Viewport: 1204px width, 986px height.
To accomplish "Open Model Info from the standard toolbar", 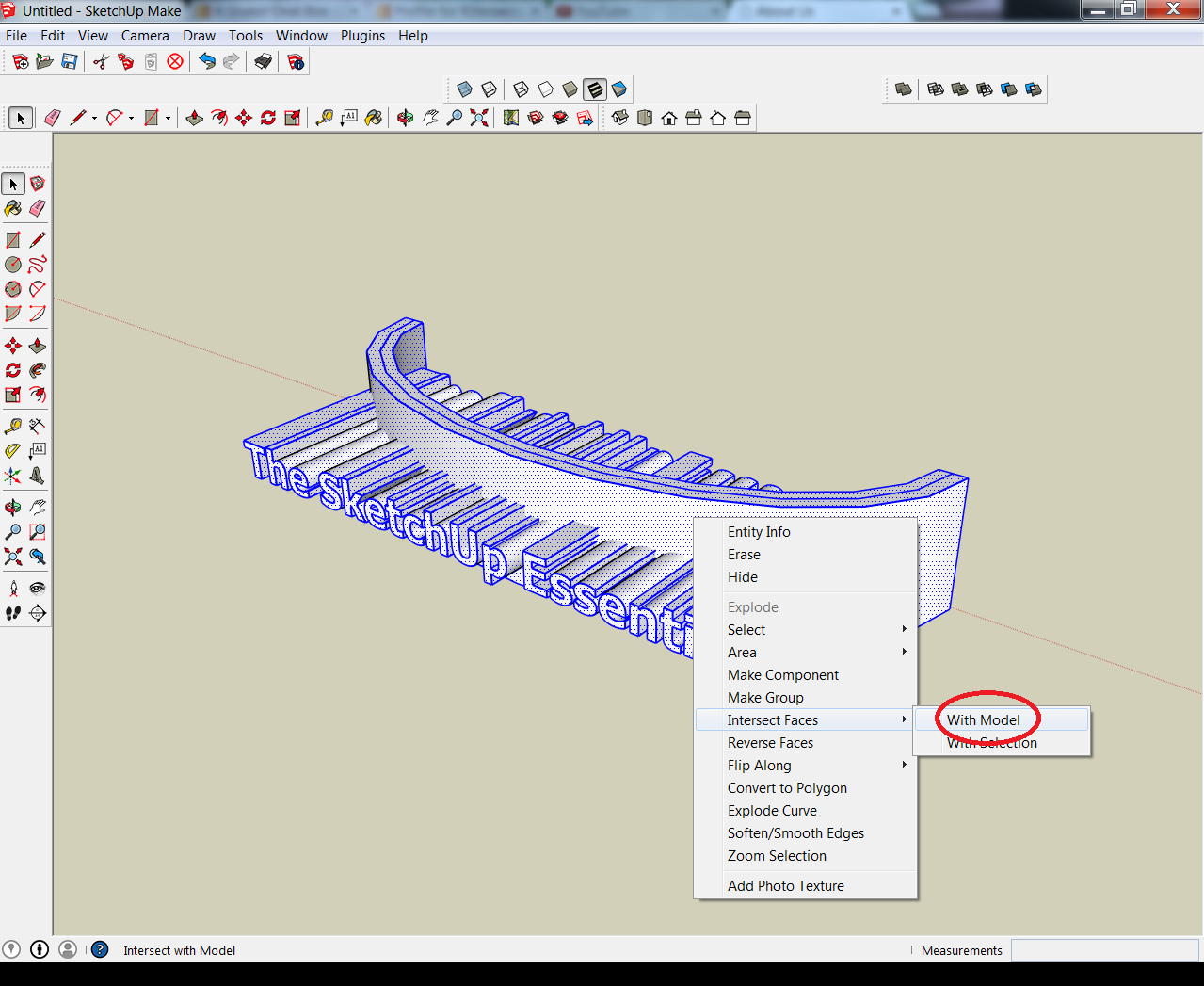I will tap(296, 61).
